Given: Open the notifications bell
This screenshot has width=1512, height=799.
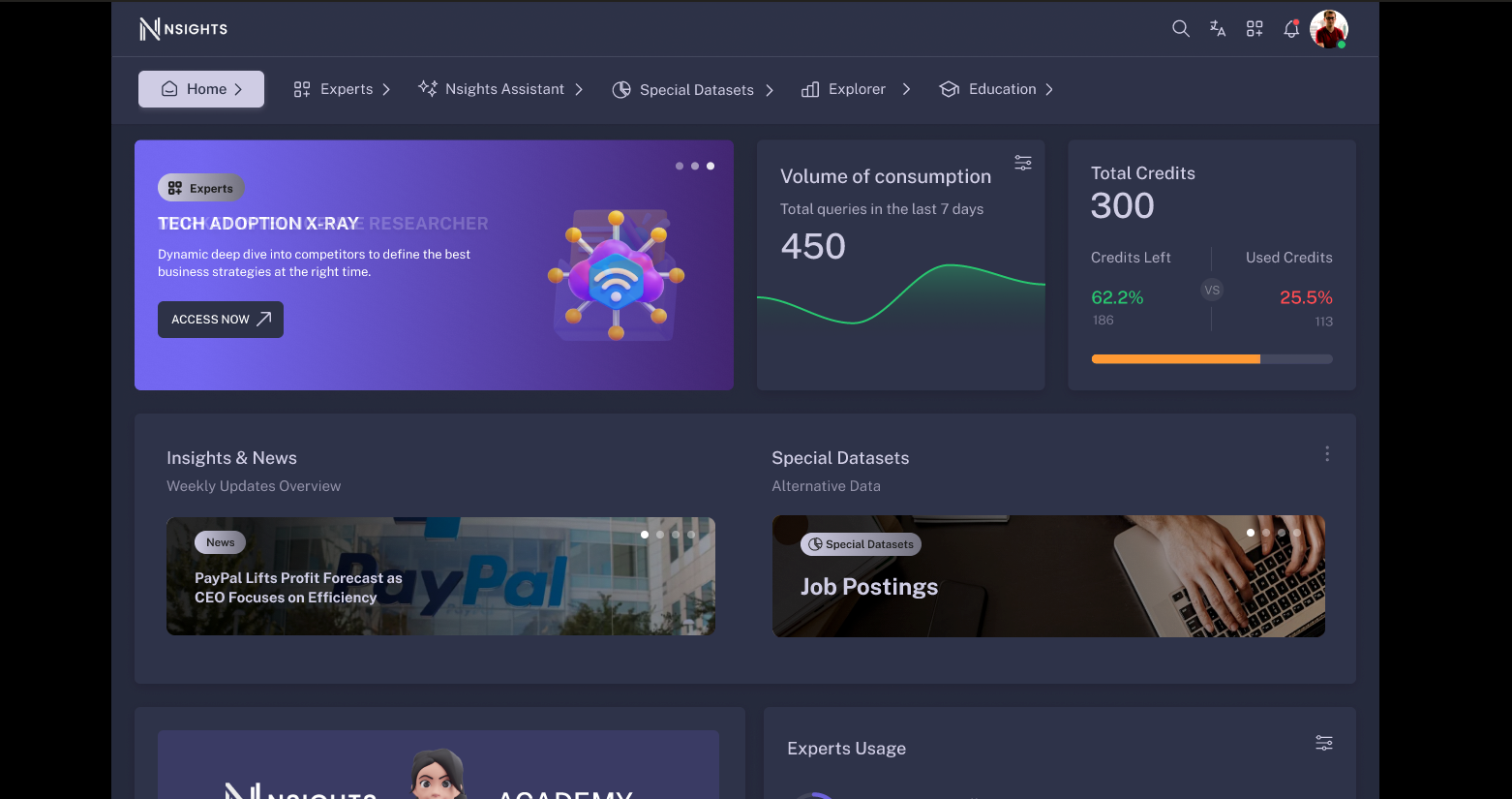Looking at the screenshot, I should click(x=1291, y=29).
